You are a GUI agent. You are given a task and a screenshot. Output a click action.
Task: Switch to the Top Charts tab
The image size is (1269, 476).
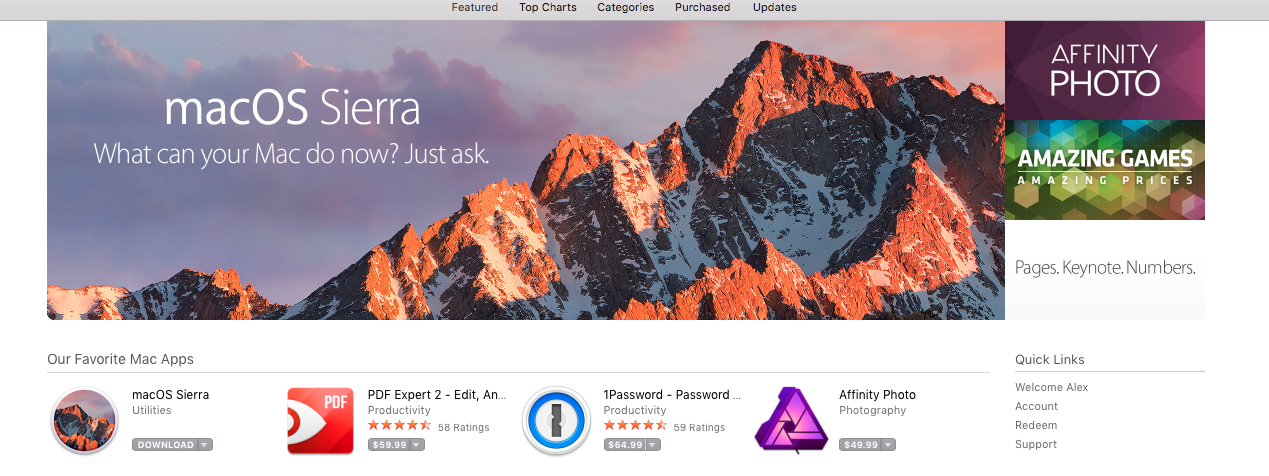[x=547, y=8]
